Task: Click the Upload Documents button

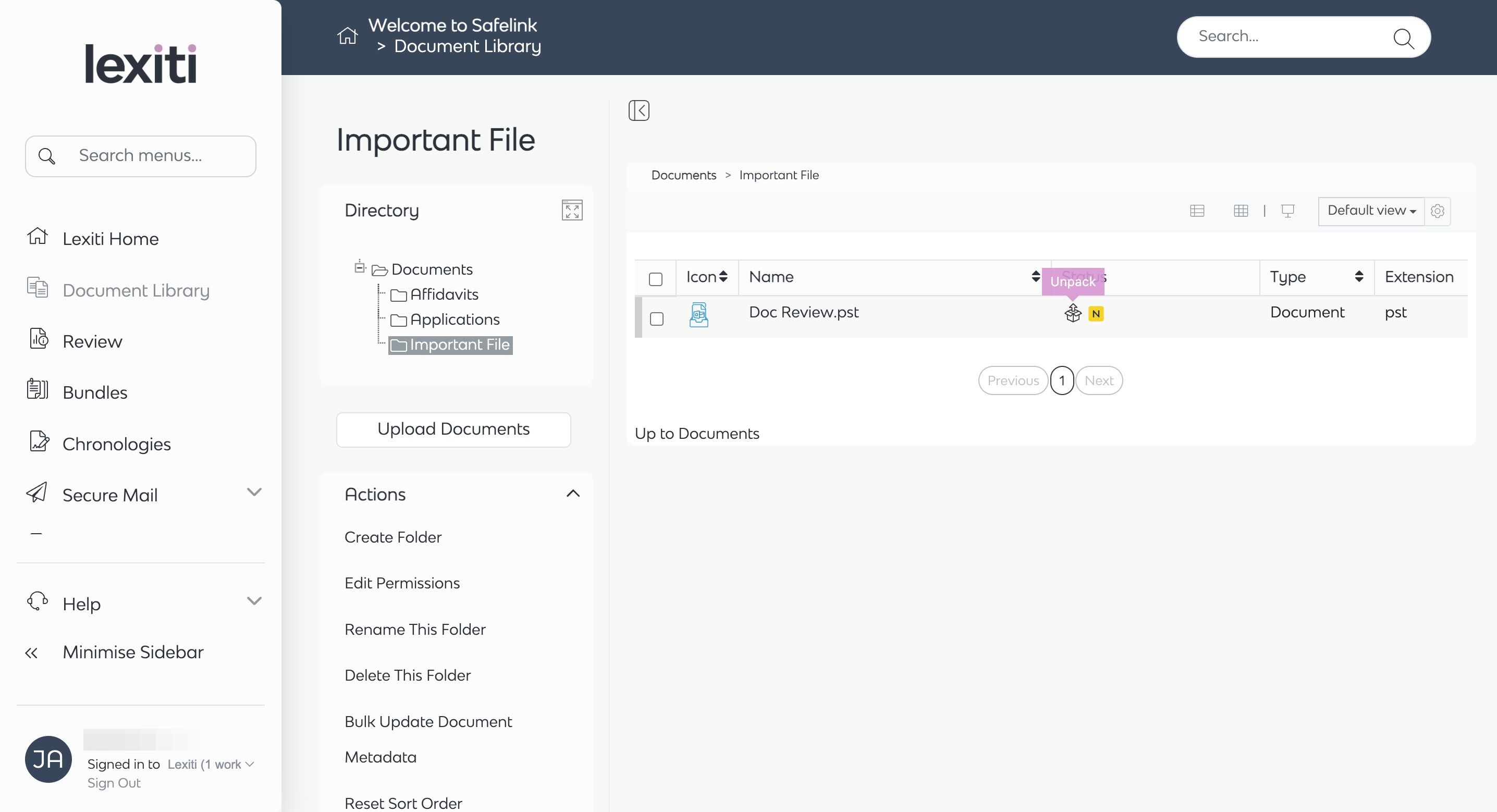Action: (x=453, y=429)
